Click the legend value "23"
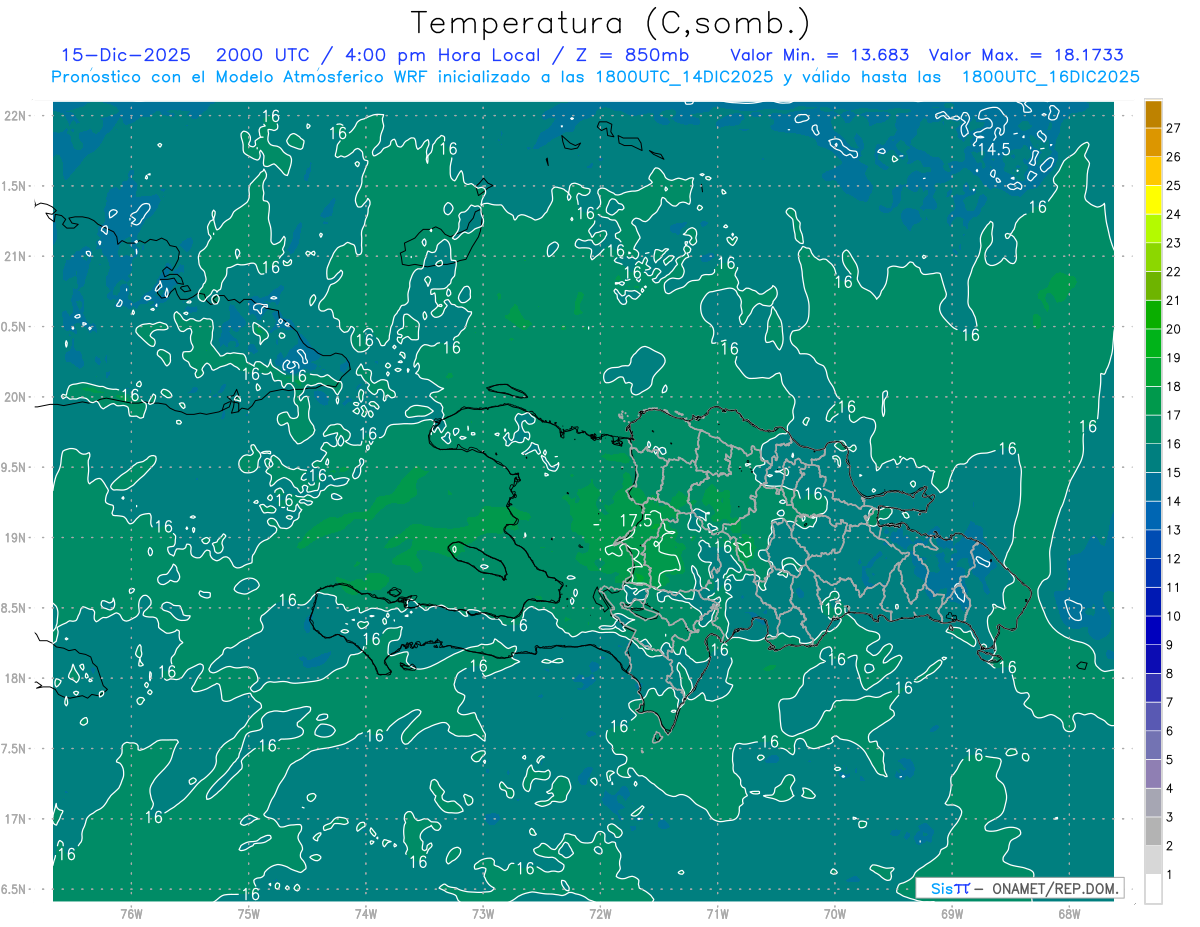The image size is (1200, 927). coord(1174,243)
